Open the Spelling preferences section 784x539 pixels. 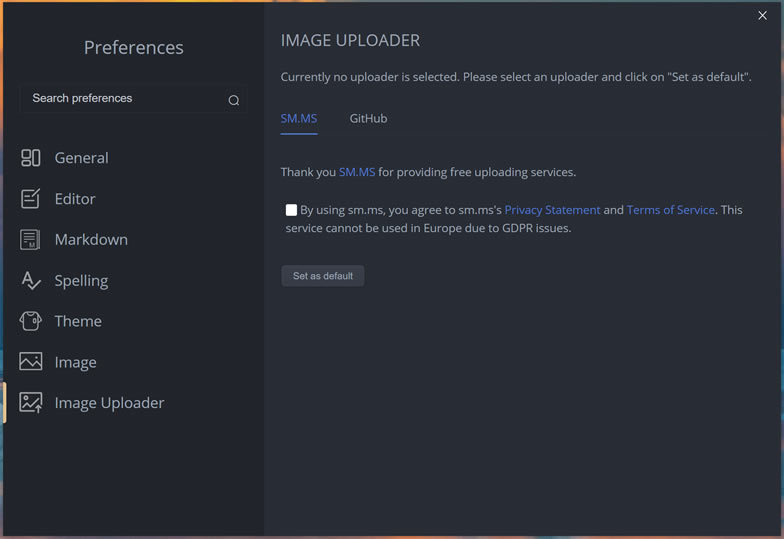(x=81, y=281)
